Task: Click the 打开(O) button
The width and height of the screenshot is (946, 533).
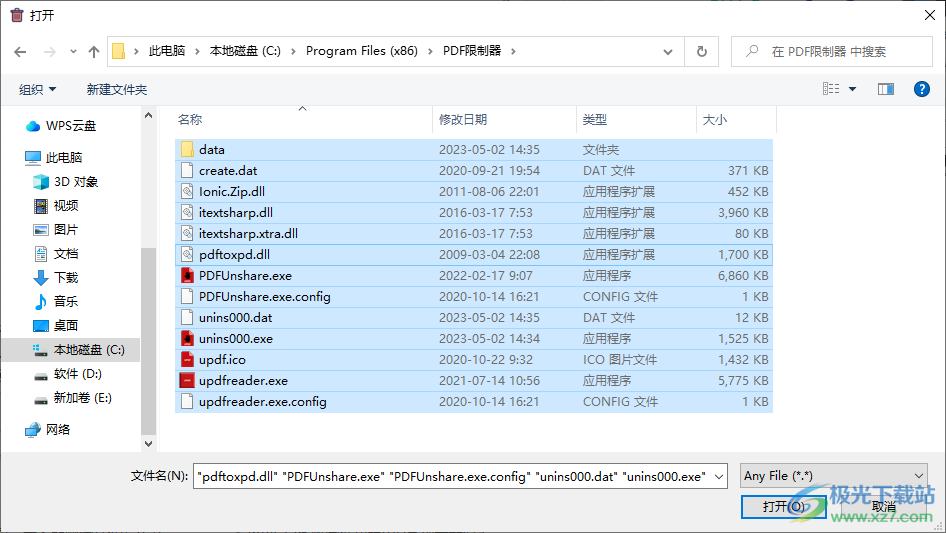Action: pyautogui.click(x=783, y=506)
